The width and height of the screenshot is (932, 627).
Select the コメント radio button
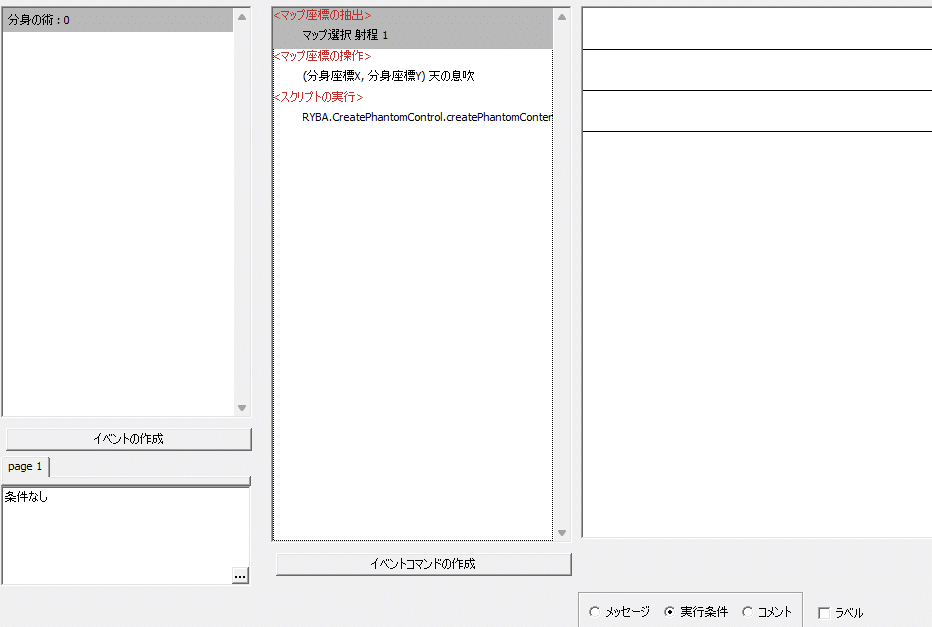(747, 612)
